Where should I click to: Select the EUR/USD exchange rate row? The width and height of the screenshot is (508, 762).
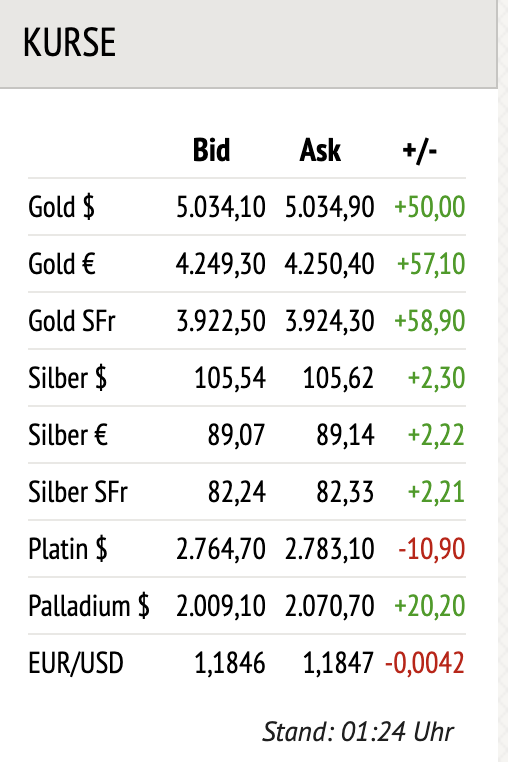coord(247,663)
